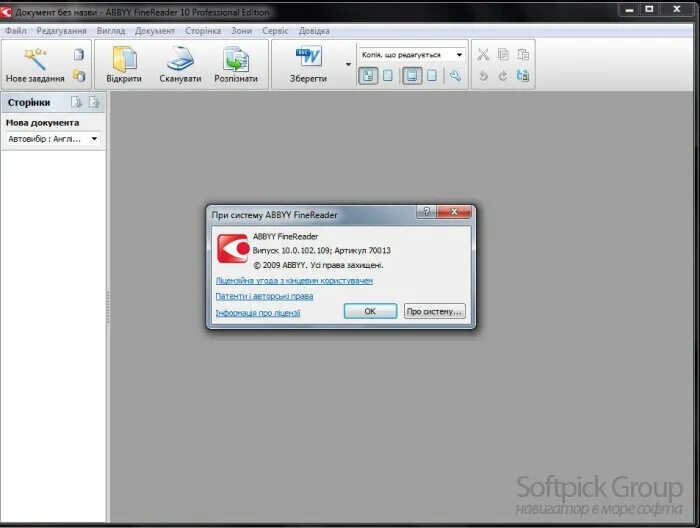The width and height of the screenshot is (700, 528).
Task: Open the Редагування menu
Action: click(62, 31)
